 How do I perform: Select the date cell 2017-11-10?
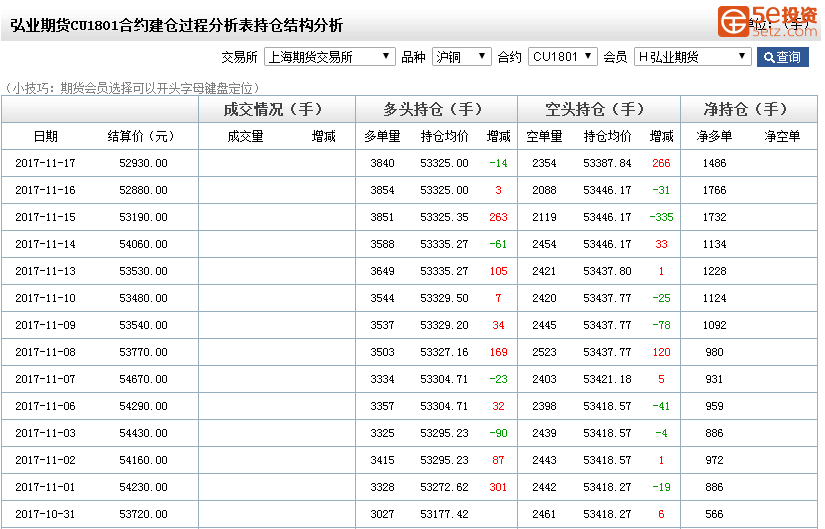[x=45, y=298]
